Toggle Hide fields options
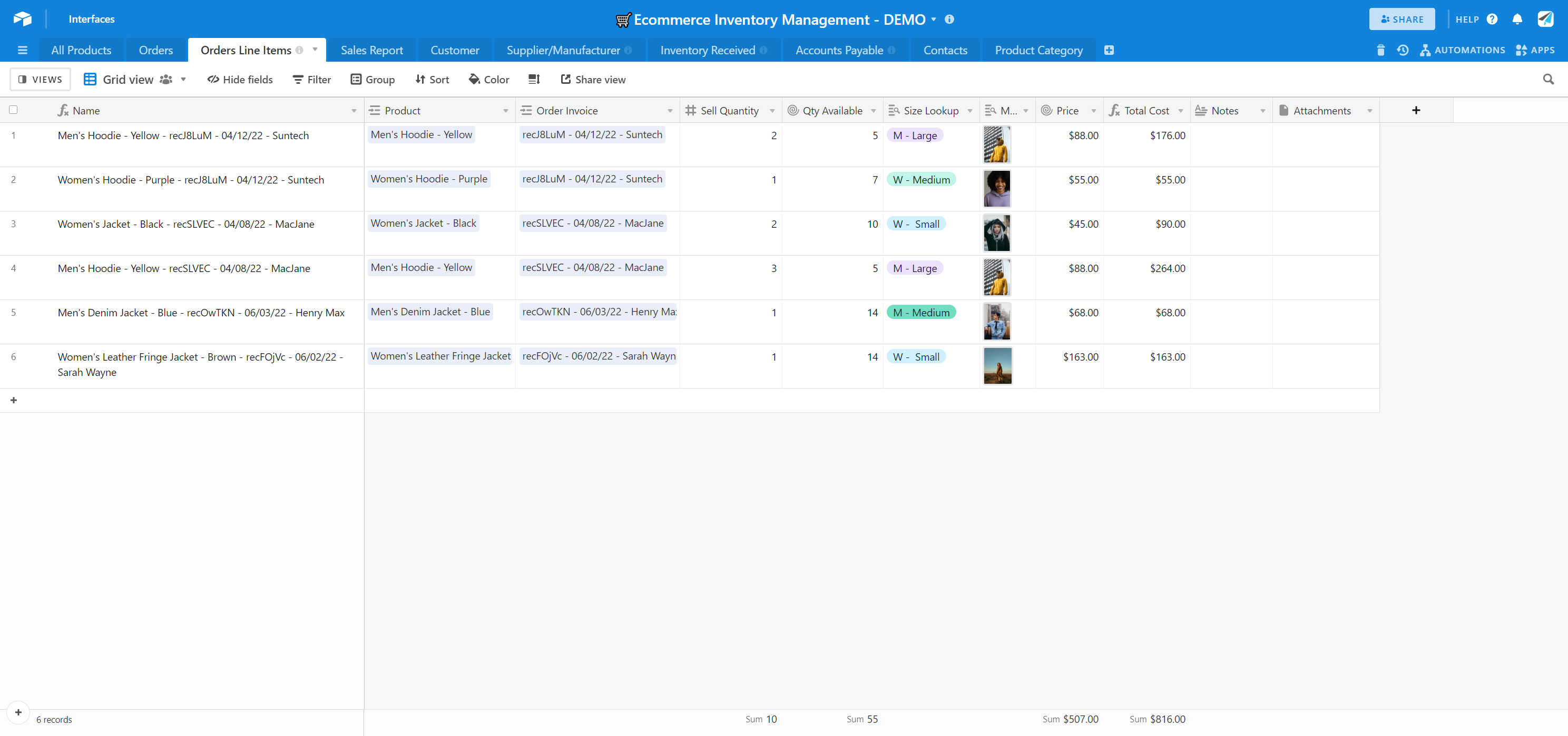Viewport: 1568px width, 736px height. click(x=240, y=79)
